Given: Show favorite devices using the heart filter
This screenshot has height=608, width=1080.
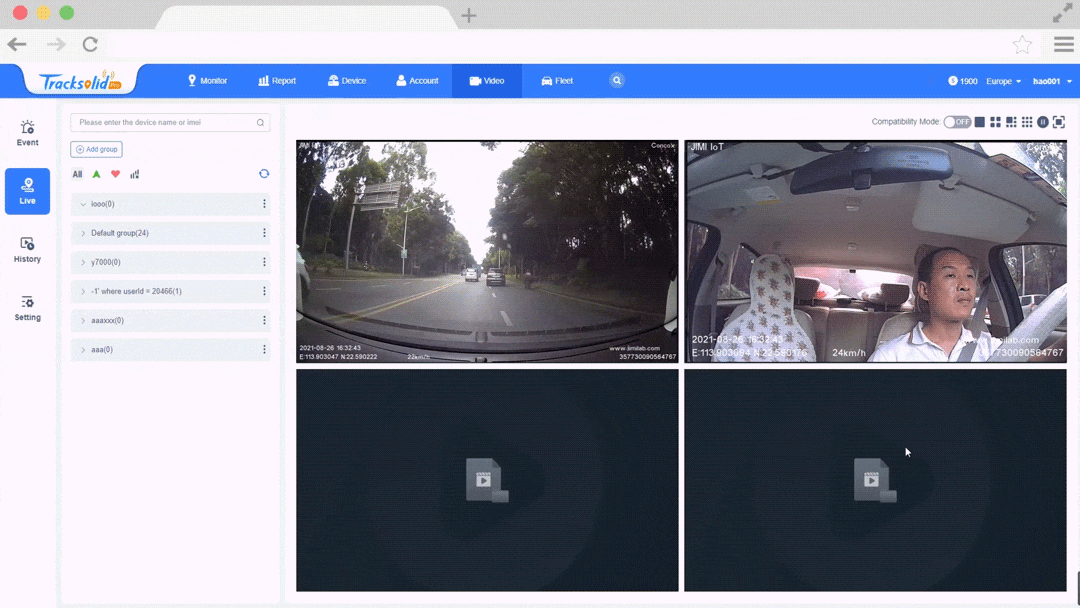Looking at the screenshot, I should pos(116,173).
